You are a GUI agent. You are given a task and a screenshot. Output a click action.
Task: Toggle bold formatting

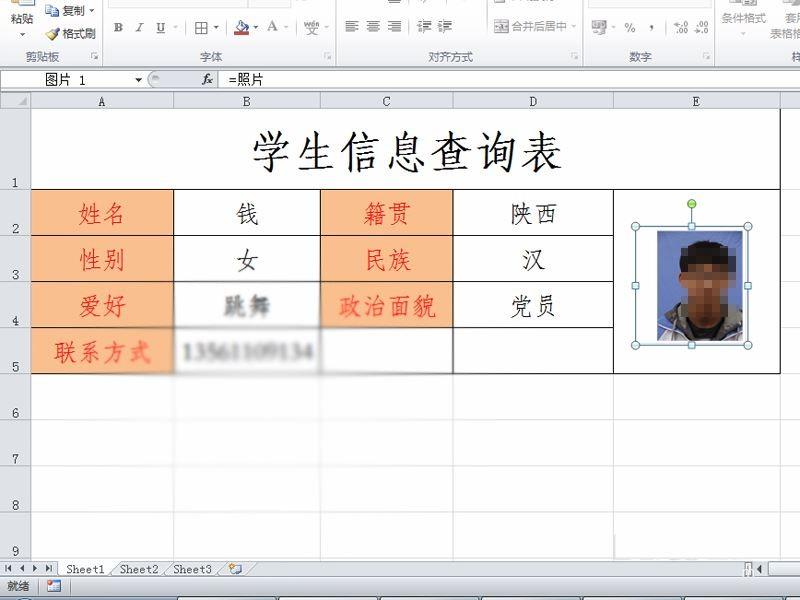(x=118, y=26)
